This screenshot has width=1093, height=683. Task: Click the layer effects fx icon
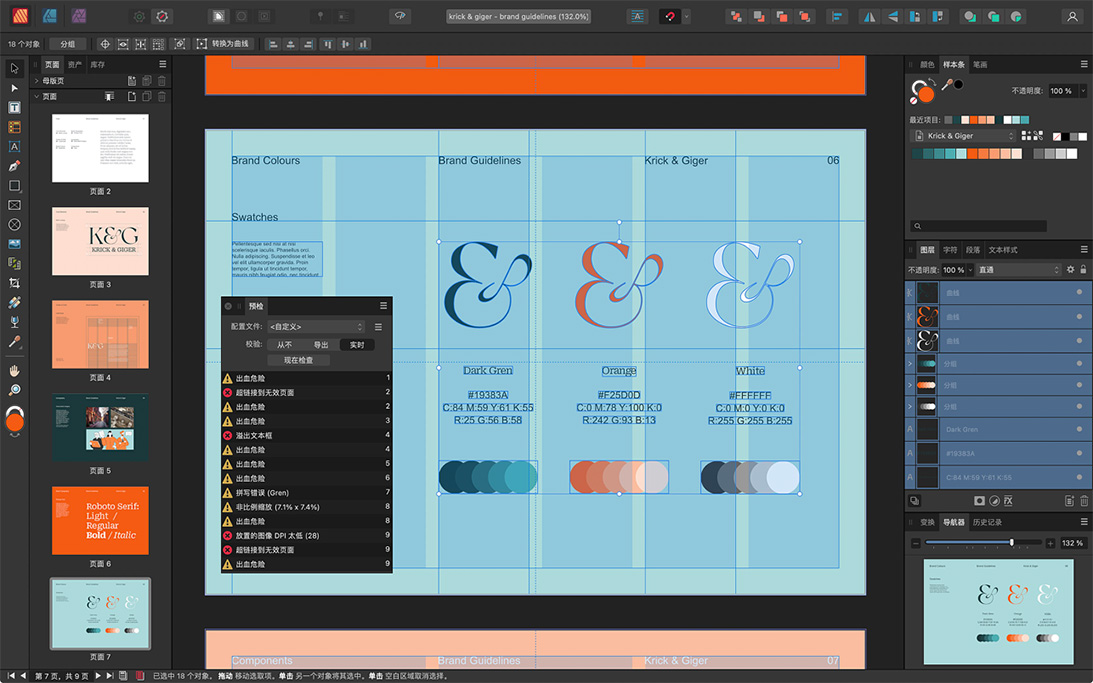click(1008, 501)
